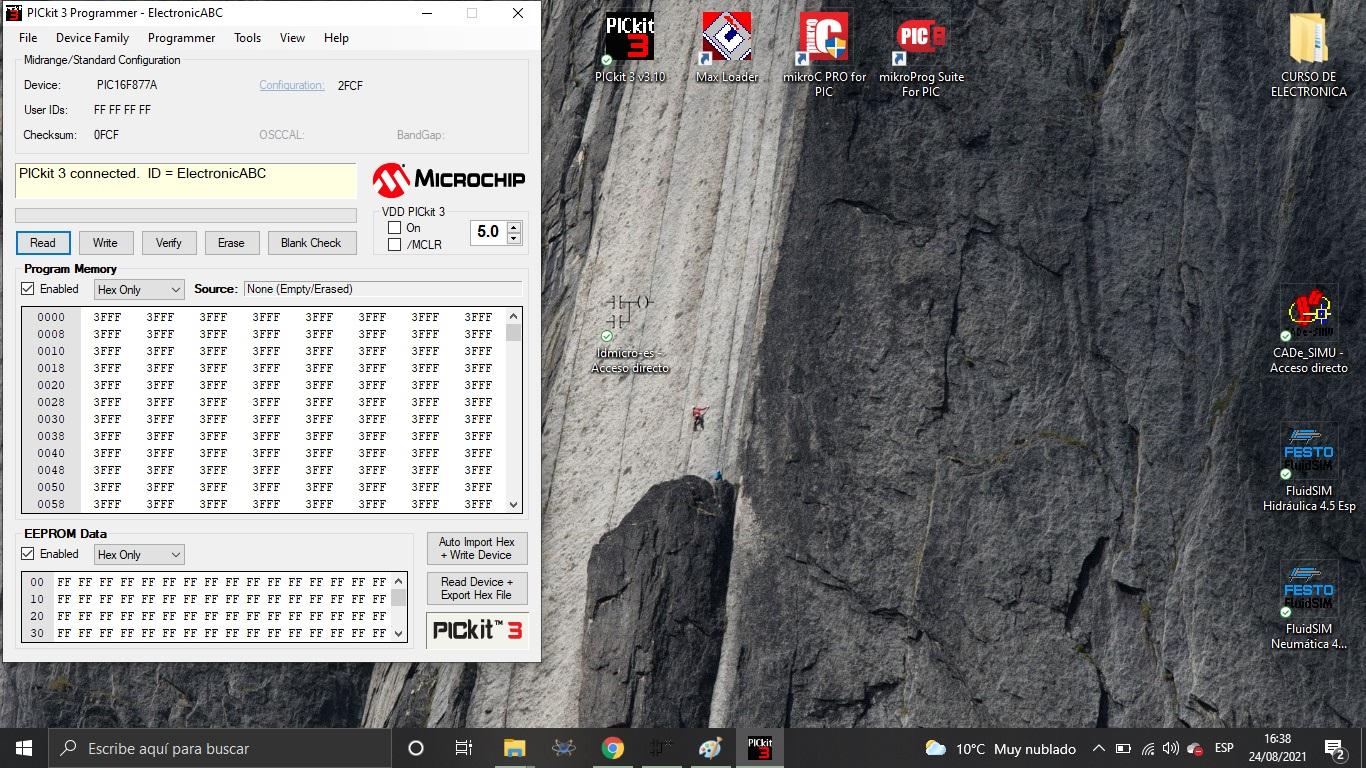Click the PICkit 3 logo in programmer window
Viewport: 1366px width, 768px height.
(477, 630)
